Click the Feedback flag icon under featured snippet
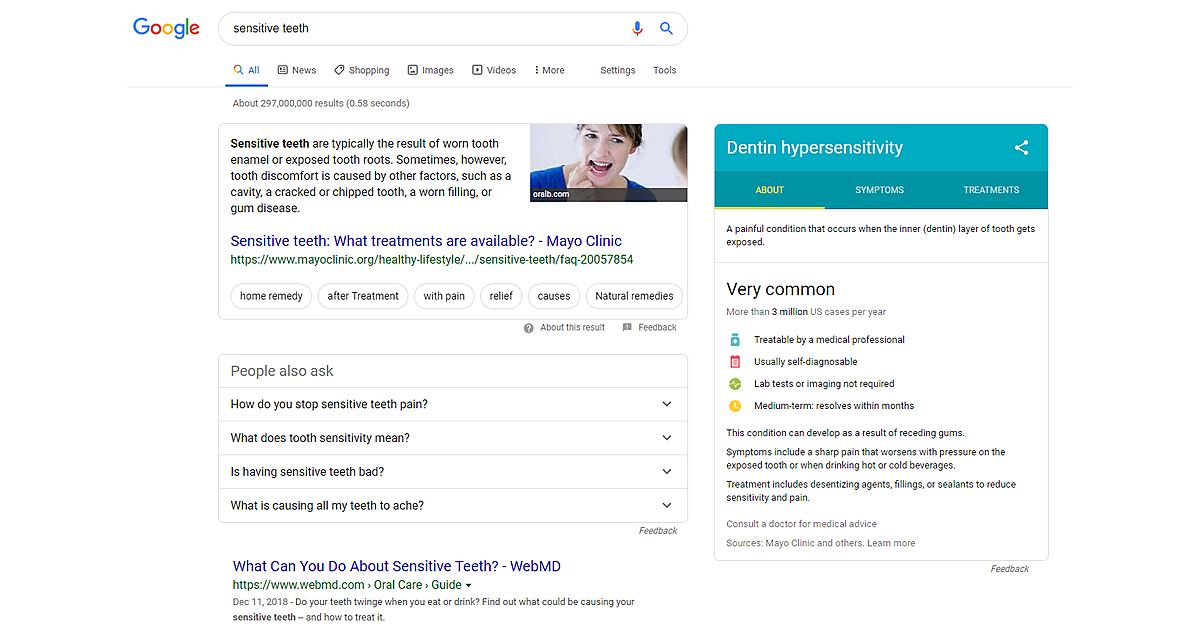1200x630 pixels. point(627,328)
